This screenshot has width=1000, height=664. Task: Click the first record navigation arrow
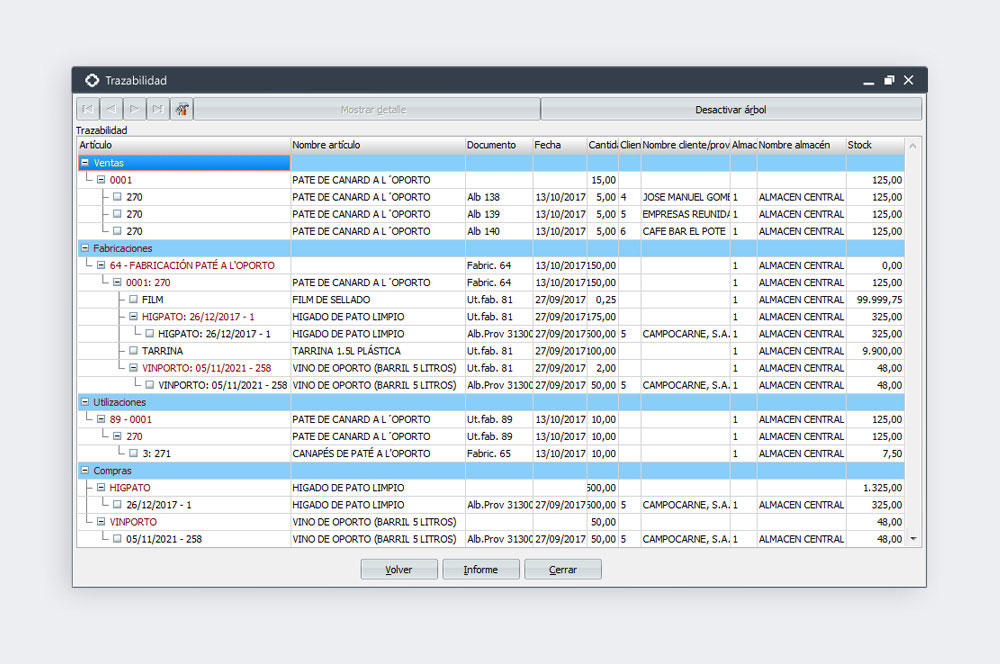click(x=88, y=109)
